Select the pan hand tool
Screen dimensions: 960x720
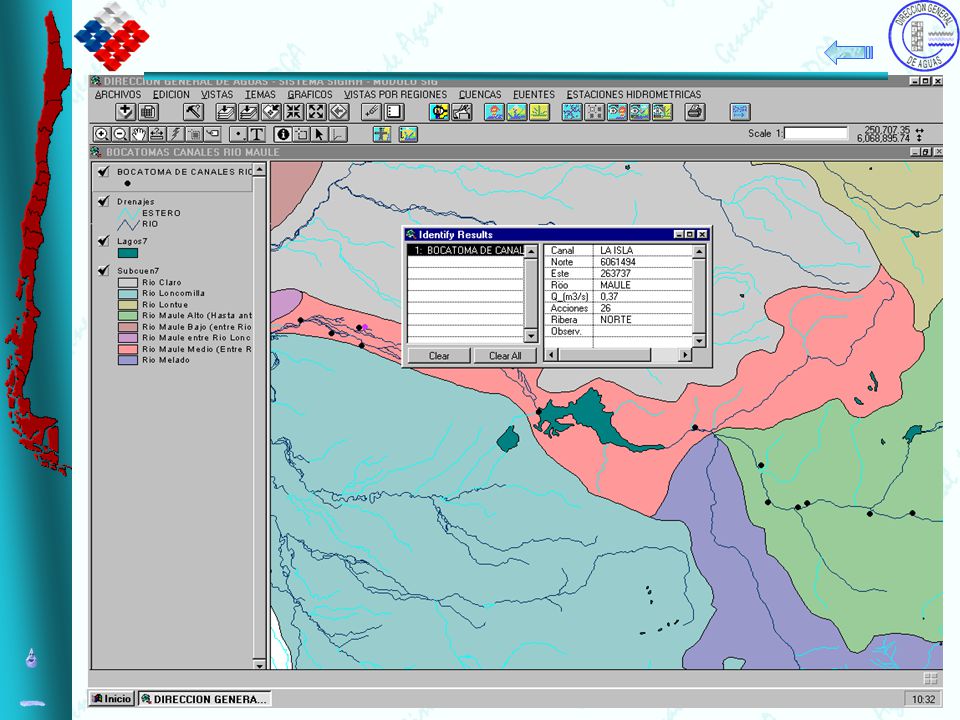[x=139, y=134]
